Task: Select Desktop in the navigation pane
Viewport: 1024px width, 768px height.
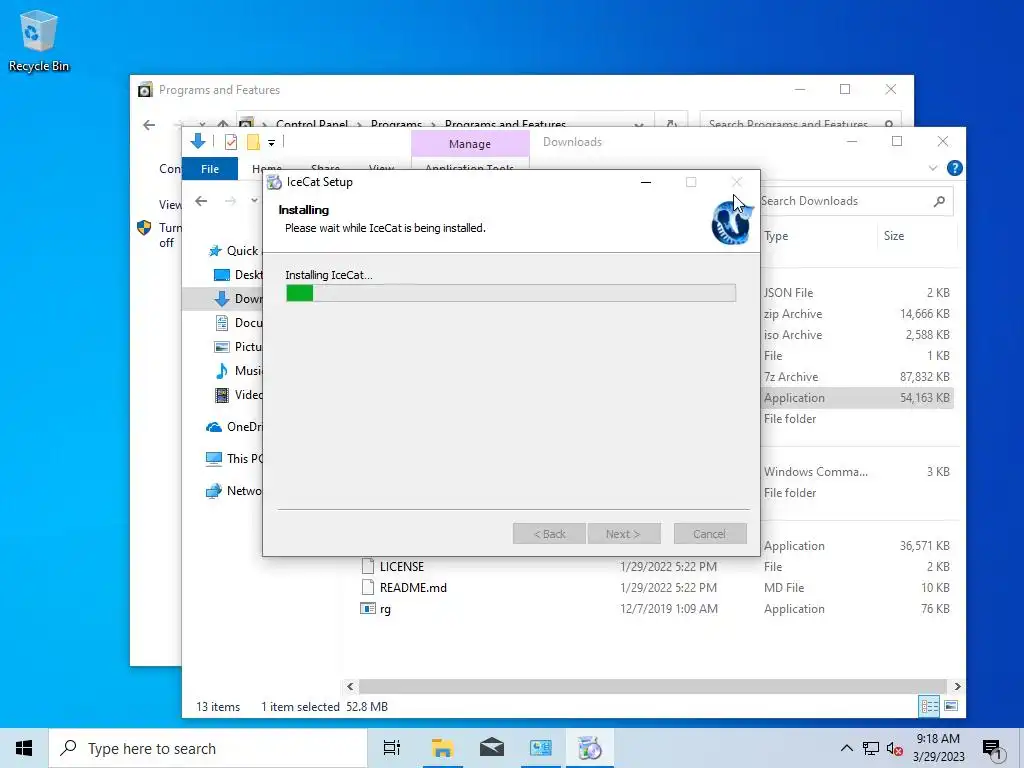Action: coord(238,275)
